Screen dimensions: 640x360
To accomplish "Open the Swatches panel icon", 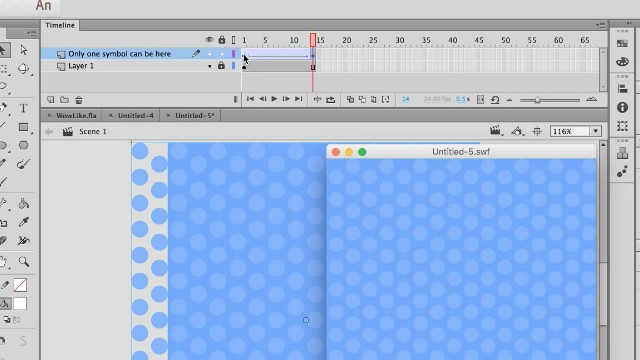I will coord(622,43).
